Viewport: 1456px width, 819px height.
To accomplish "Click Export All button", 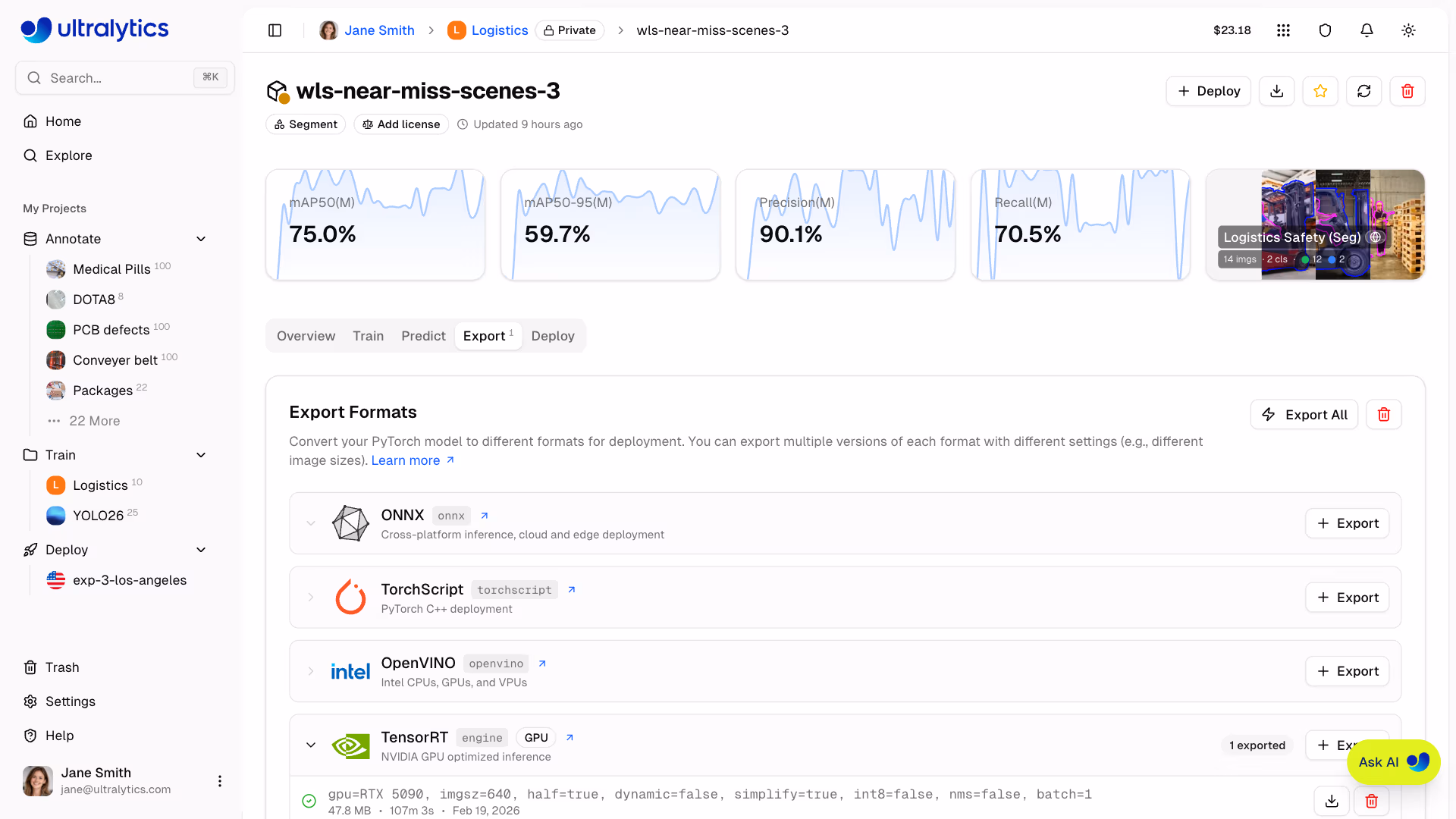I will (x=1304, y=415).
